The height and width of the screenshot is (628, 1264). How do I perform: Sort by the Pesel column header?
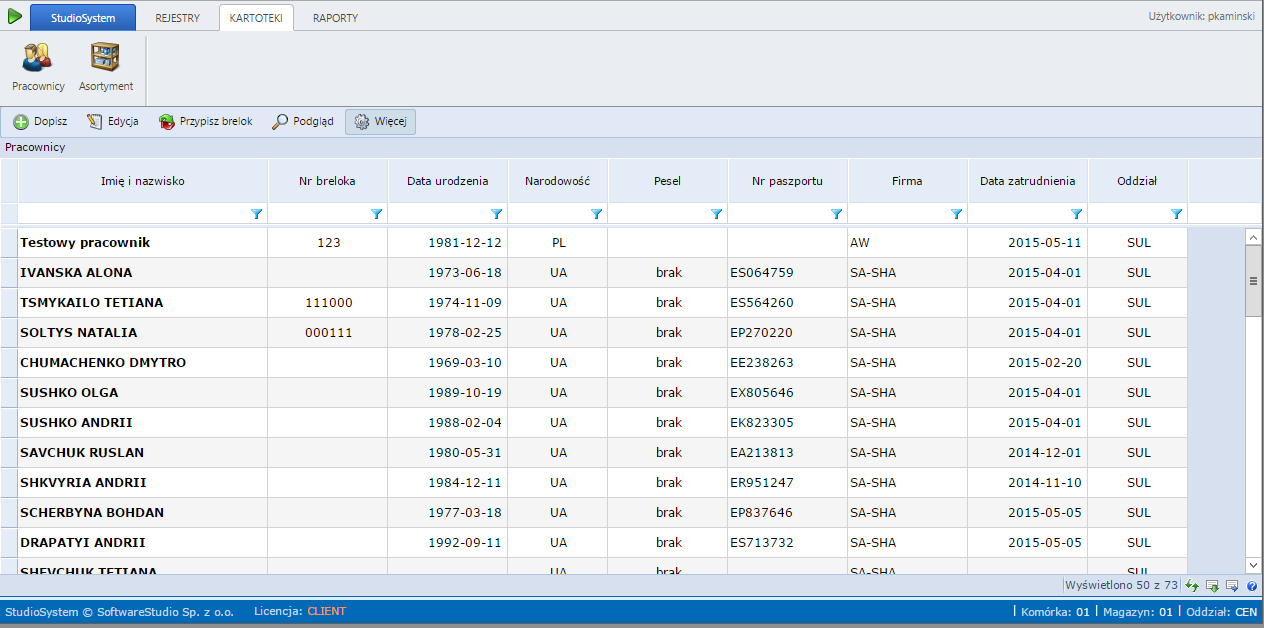(668, 181)
